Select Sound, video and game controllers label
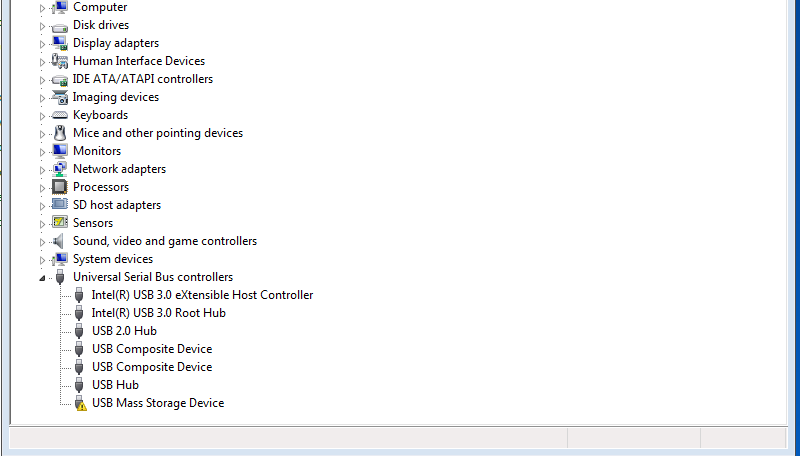The width and height of the screenshot is (800, 456). click(165, 241)
